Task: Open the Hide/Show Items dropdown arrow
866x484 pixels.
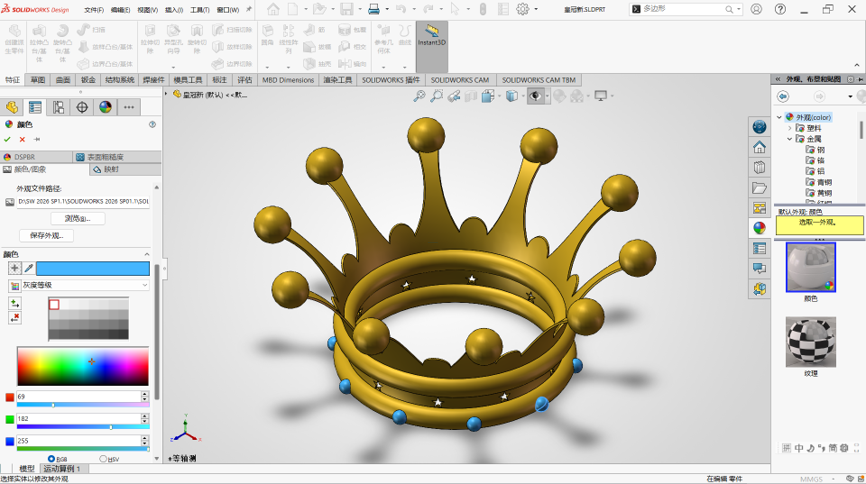Action: pos(547,96)
